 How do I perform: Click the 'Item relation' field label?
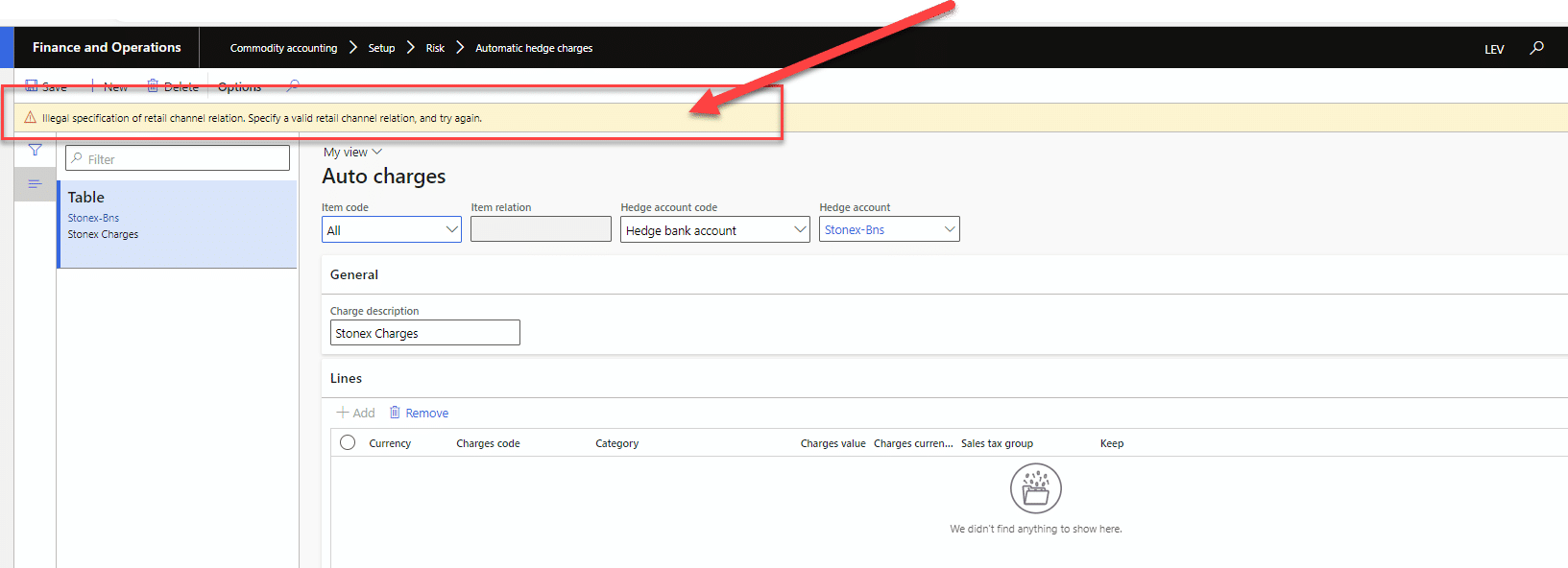pos(500,207)
